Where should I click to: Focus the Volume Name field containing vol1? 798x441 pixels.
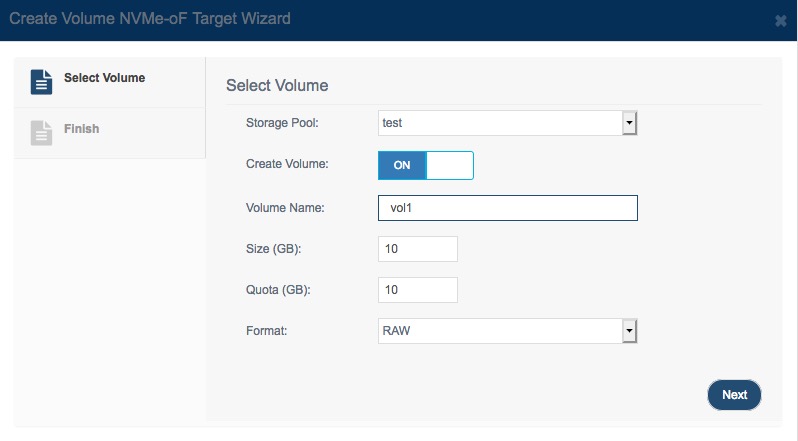click(507, 208)
